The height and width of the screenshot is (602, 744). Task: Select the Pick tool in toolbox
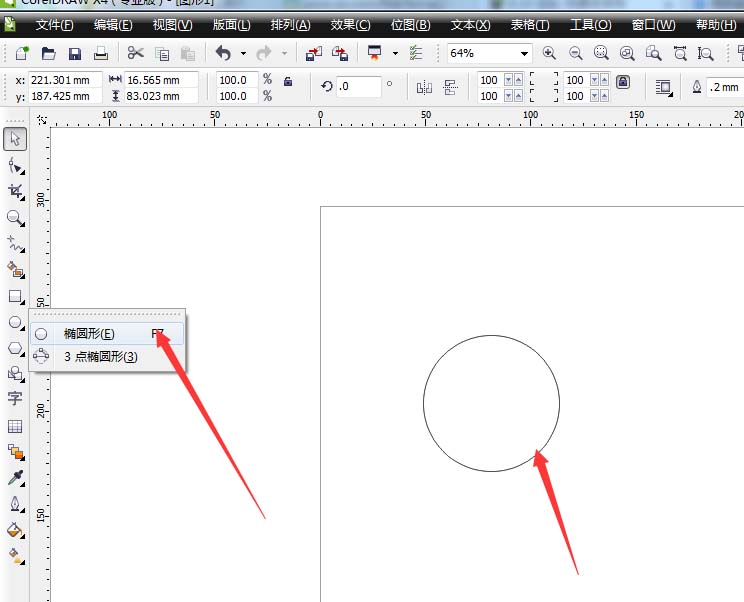[15, 139]
